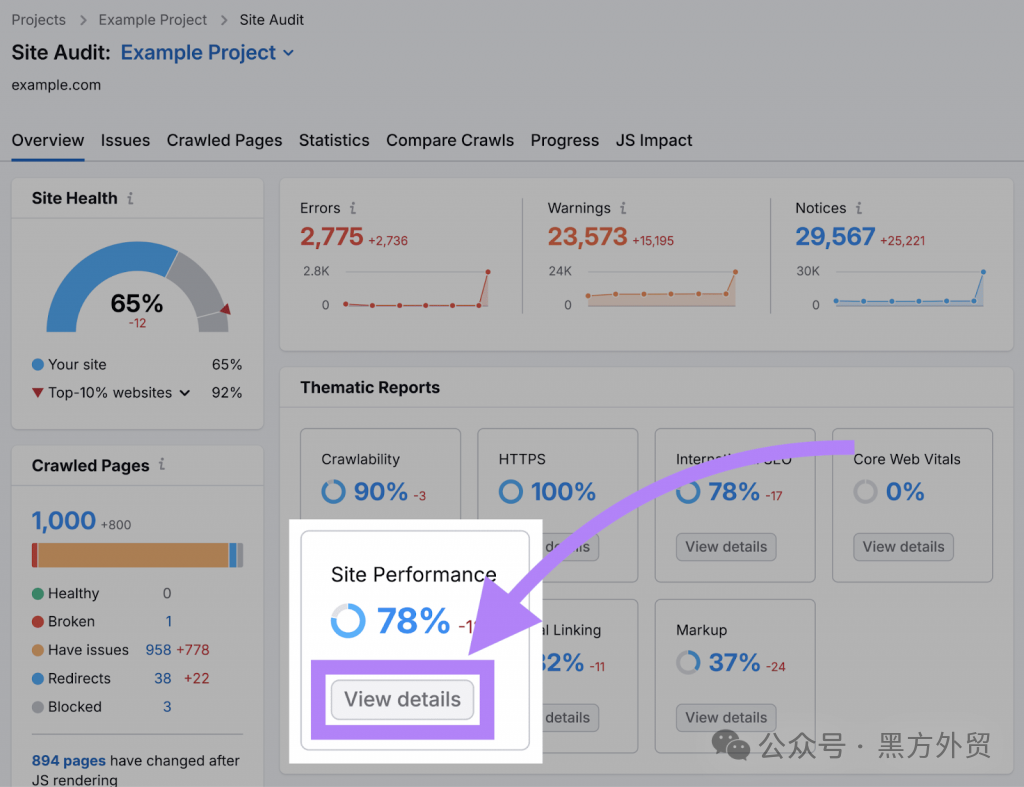Go to the Projects breadcrumb

(39, 20)
